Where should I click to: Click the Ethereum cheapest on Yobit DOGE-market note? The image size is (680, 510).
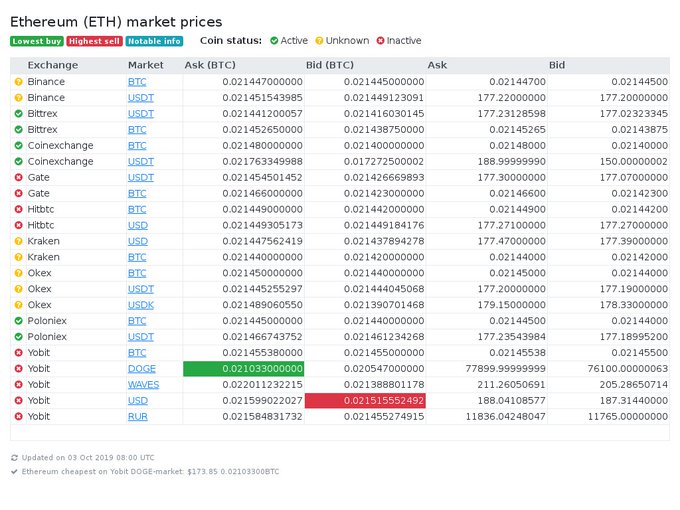pyautogui.click(x=150, y=471)
